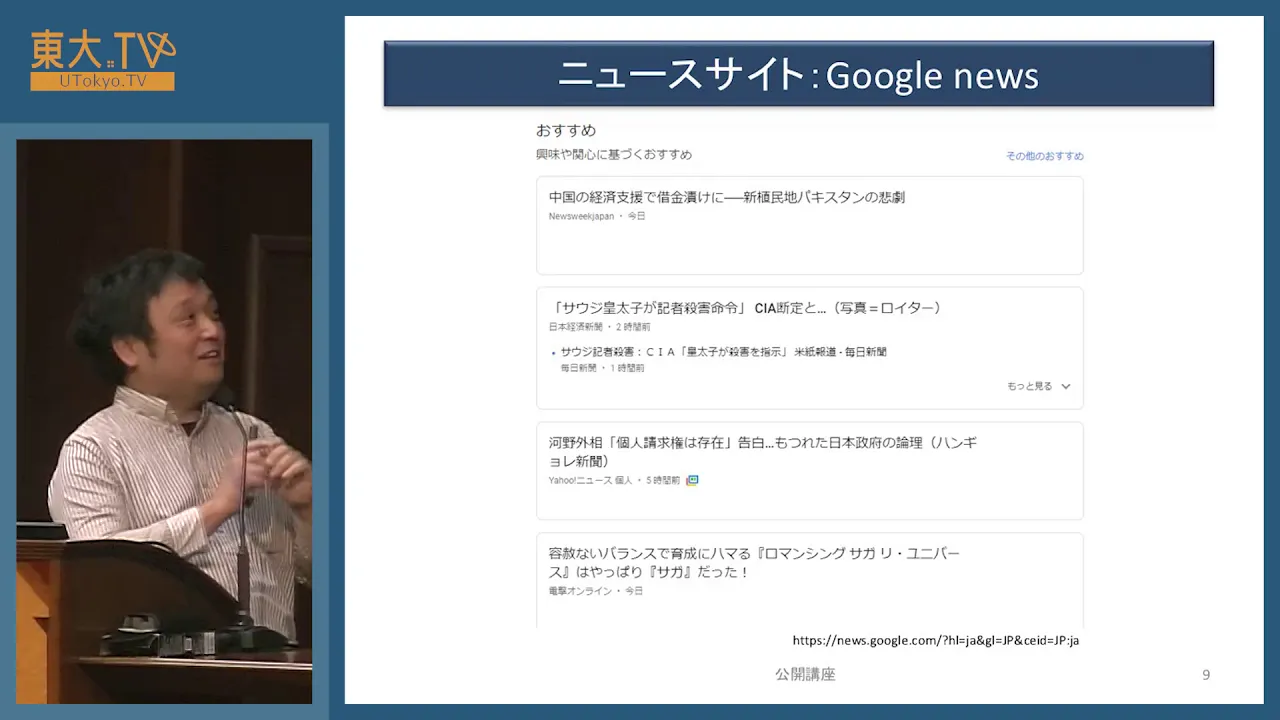Image resolution: width=1280 pixels, height=720 pixels.
Task: Open the その他のおすすめ link
Action: [x=1044, y=156]
